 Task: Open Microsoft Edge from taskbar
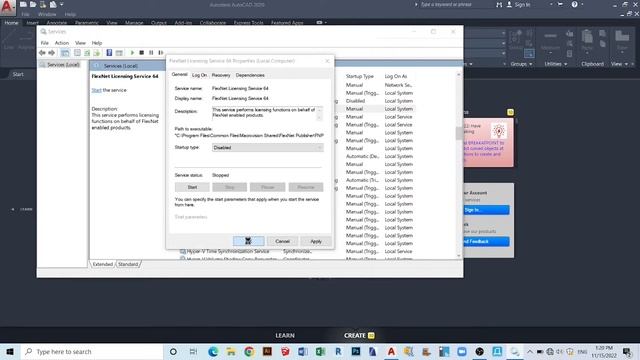point(213,351)
